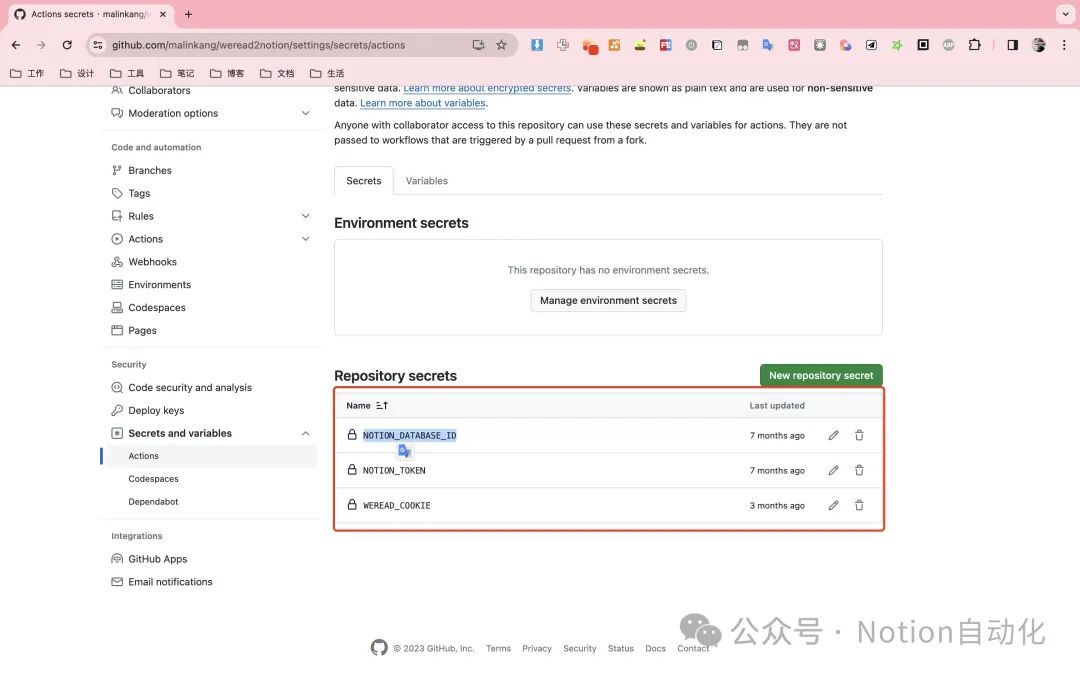The width and height of the screenshot is (1080, 675).
Task: Open a new browser tab with plus
Action: coord(188,14)
